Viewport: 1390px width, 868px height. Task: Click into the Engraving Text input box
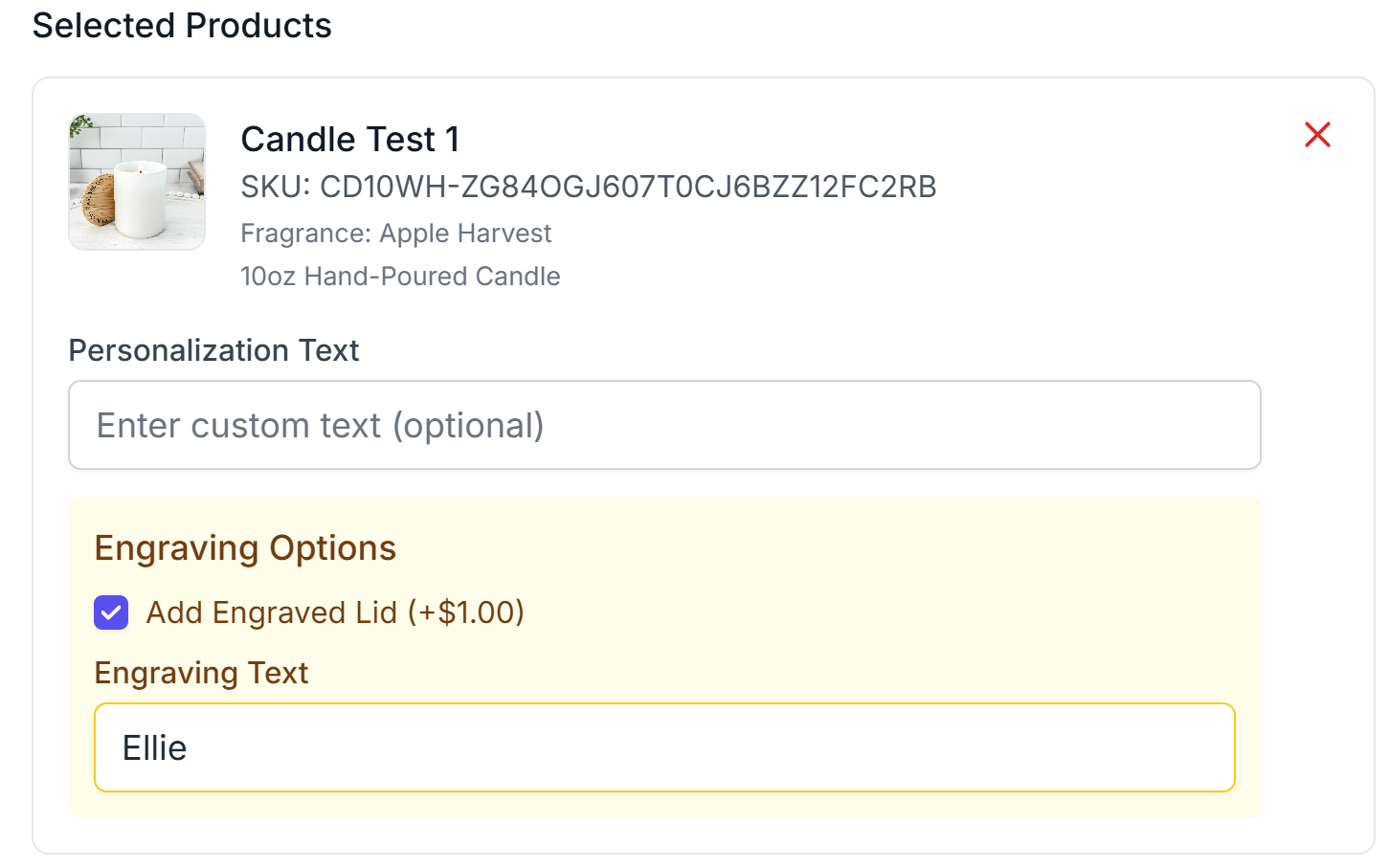(664, 747)
